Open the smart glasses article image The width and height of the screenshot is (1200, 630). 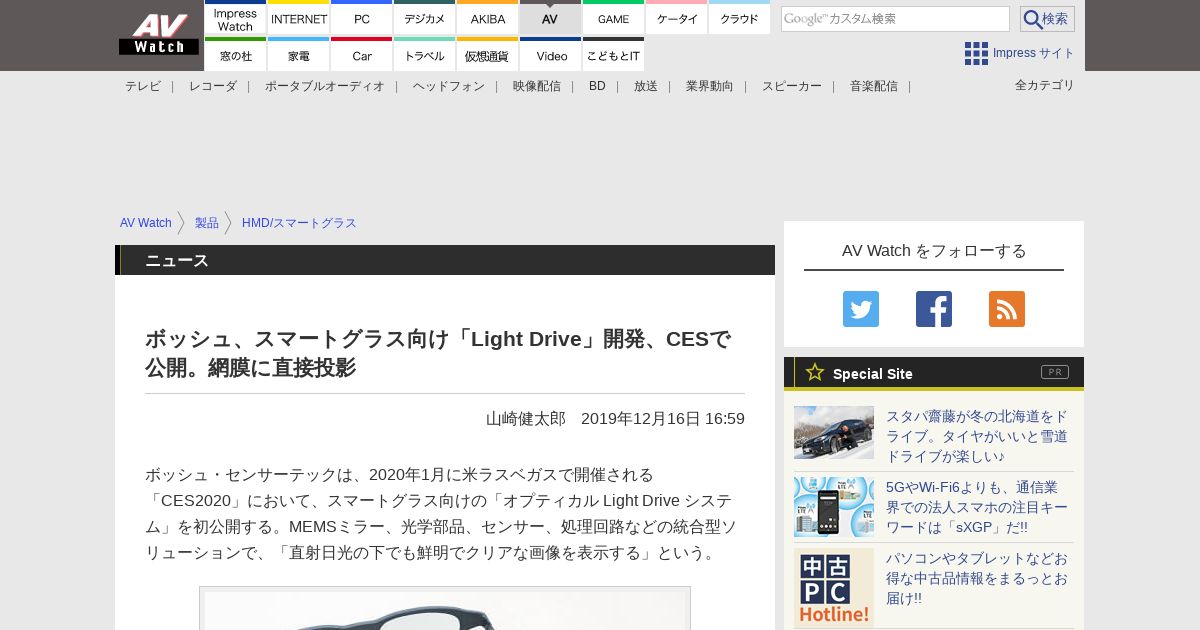(445, 608)
